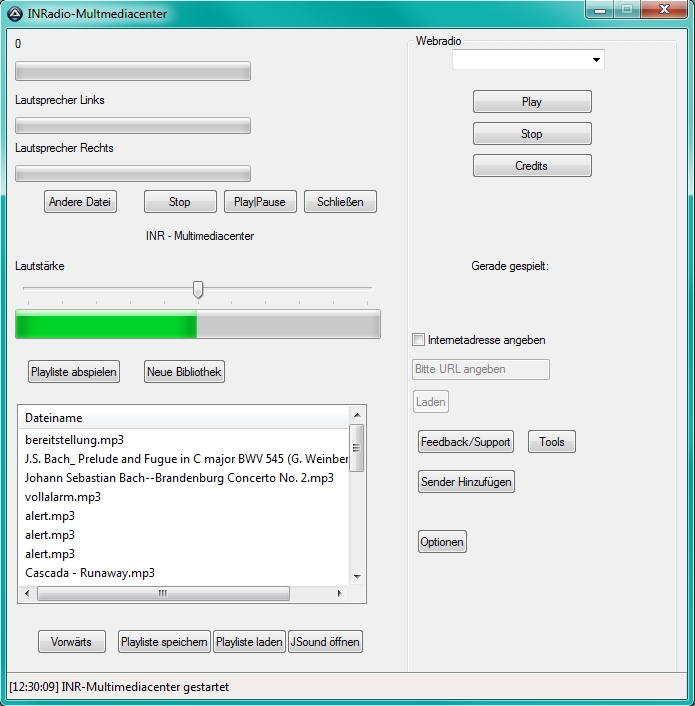Click Playliste abspielen button
The height and width of the screenshot is (706, 695).
pos(74,372)
